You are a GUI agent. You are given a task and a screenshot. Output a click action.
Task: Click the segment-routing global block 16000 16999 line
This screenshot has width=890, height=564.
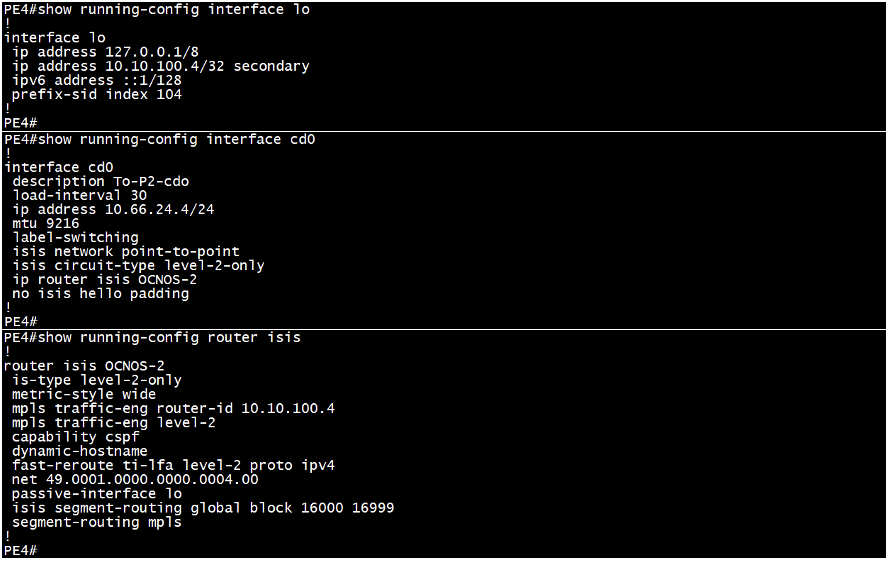pyautogui.click(x=203, y=508)
